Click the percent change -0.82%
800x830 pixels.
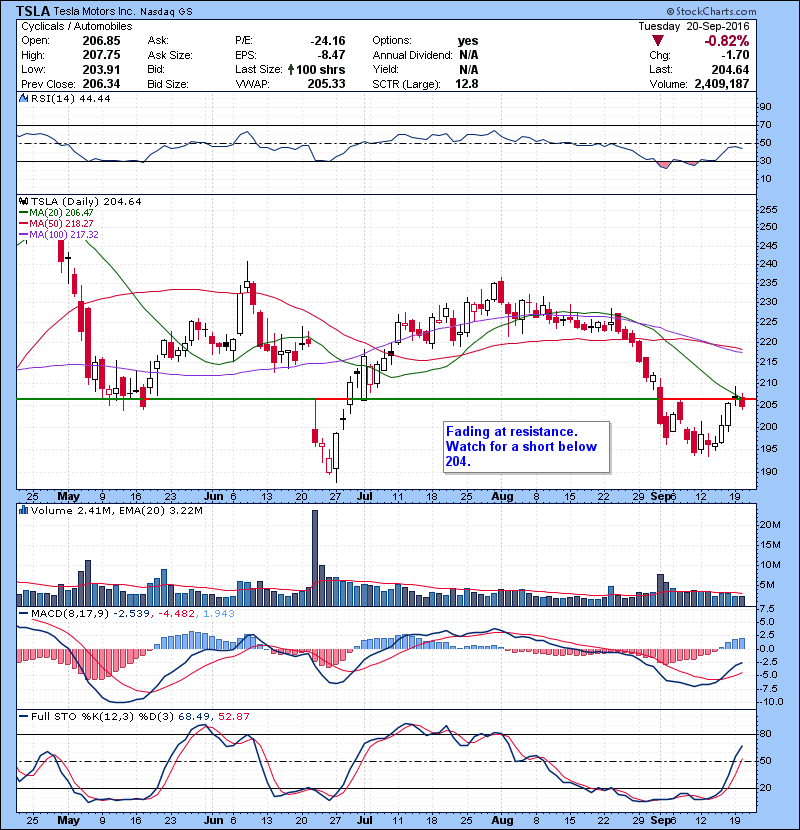click(x=726, y=41)
